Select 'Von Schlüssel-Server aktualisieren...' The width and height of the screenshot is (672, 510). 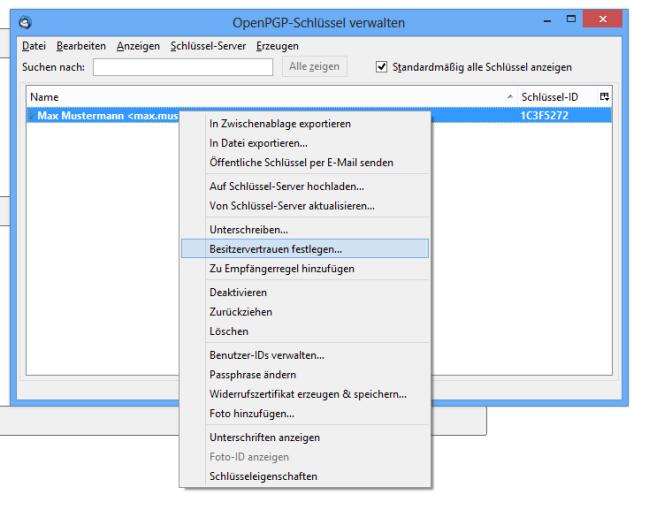[305, 206]
